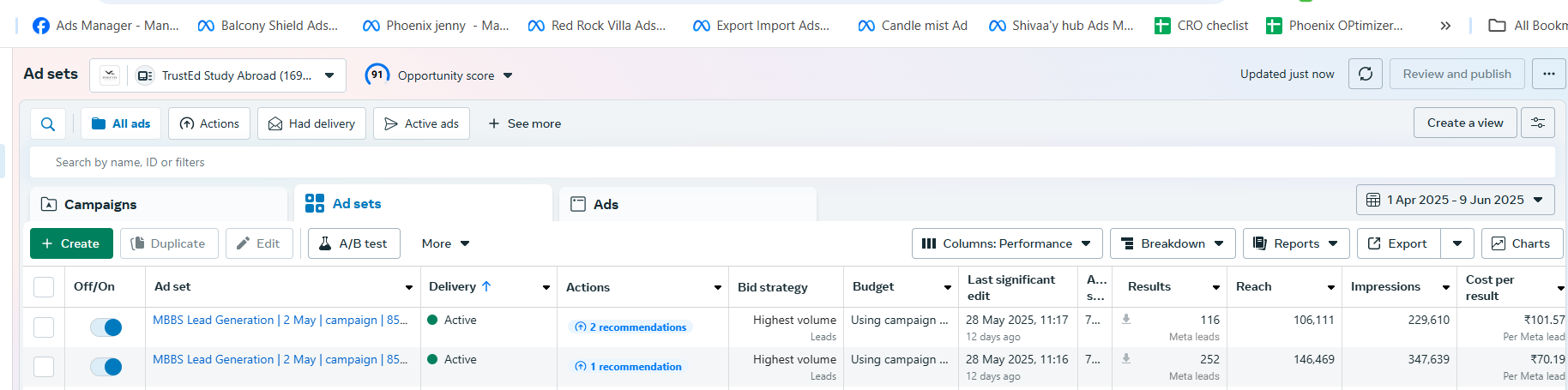Click Create a view button

point(1465,123)
